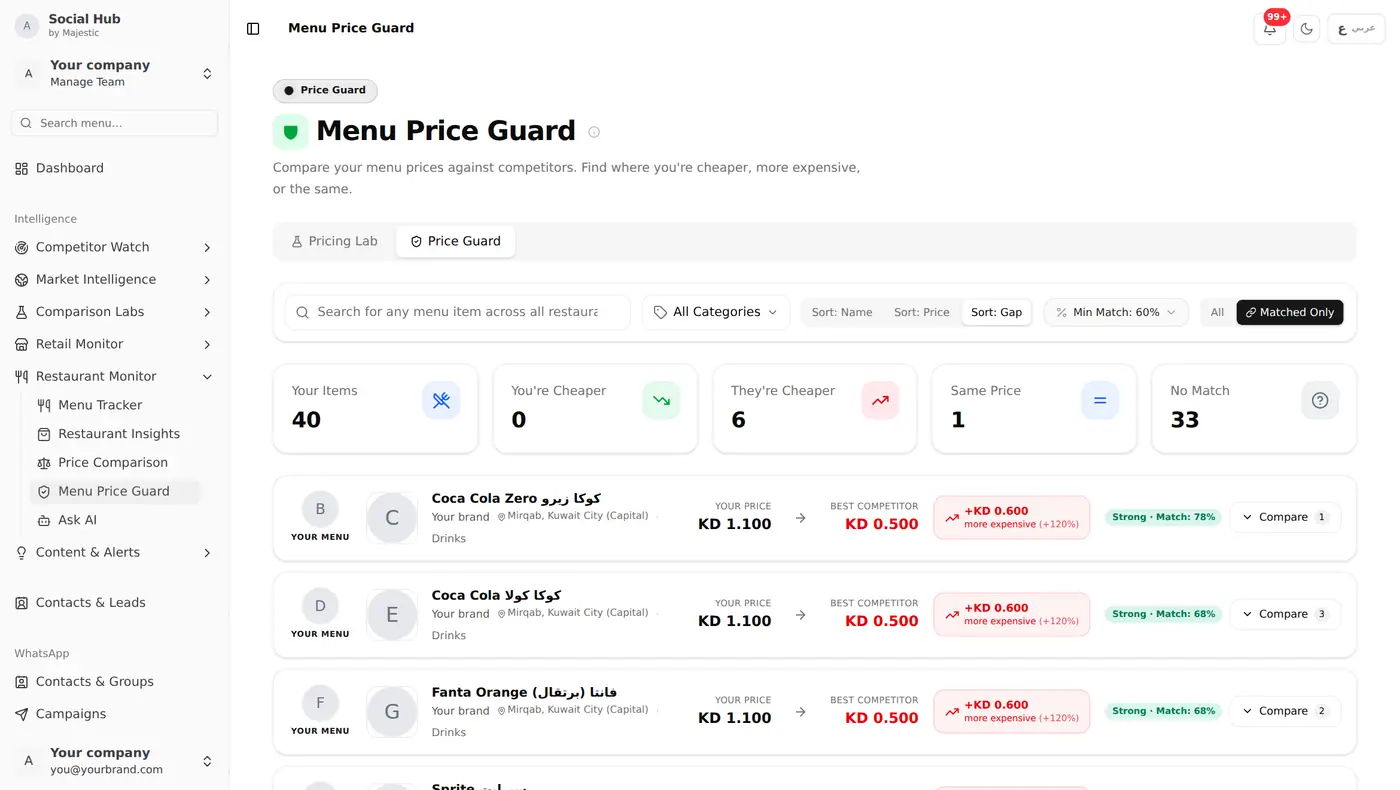Focus the sidebar Search menu field
This screenshot has width=1400, height=790.
pyautogui.click(x=115, y=123)
